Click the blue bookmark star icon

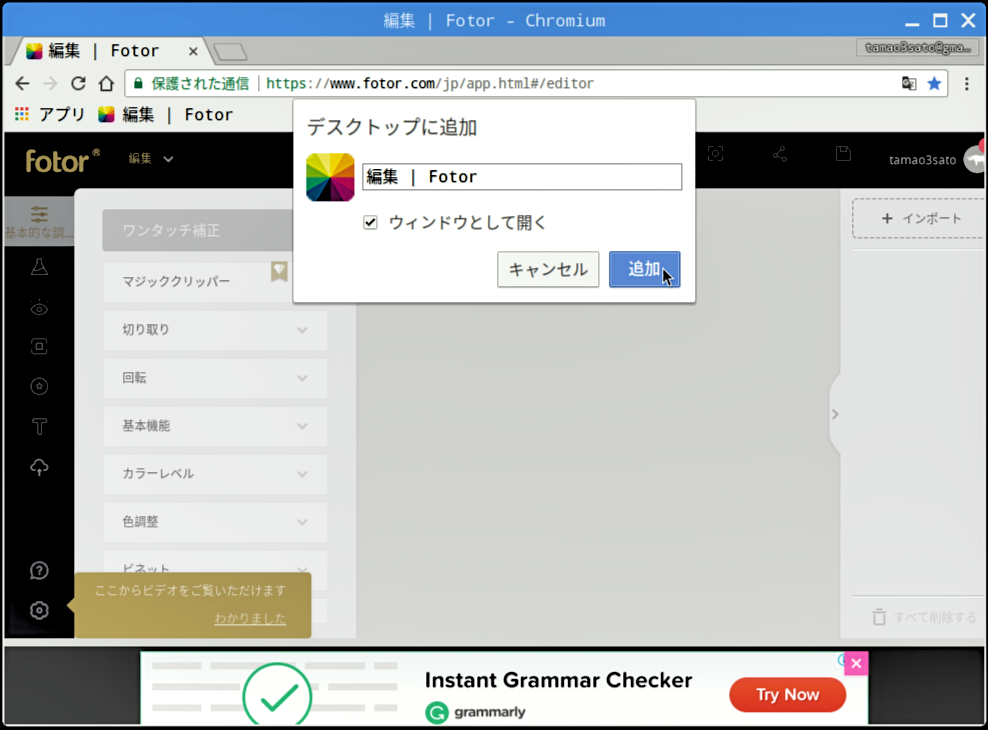coord(934,83)
